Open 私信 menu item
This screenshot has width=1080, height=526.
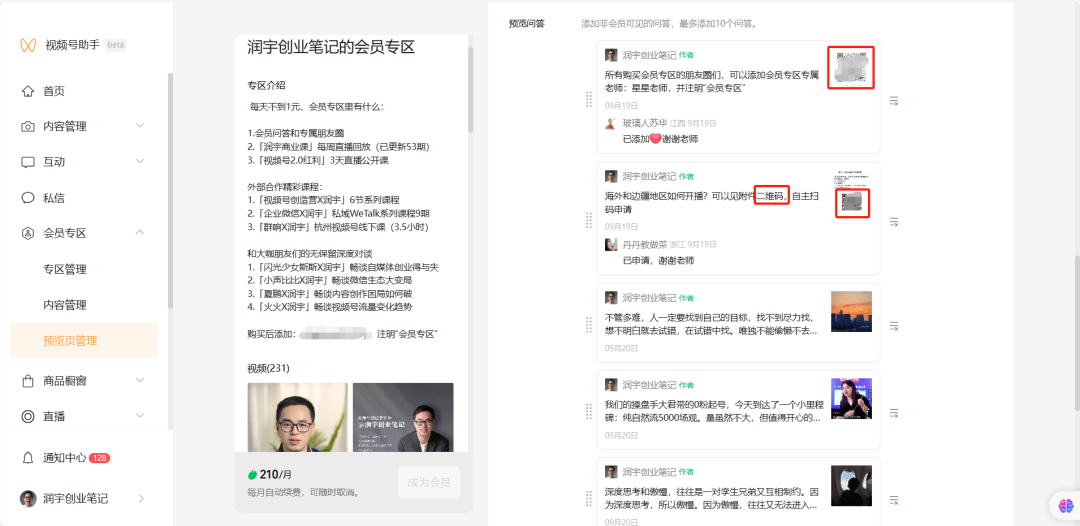tap(54, 198)
